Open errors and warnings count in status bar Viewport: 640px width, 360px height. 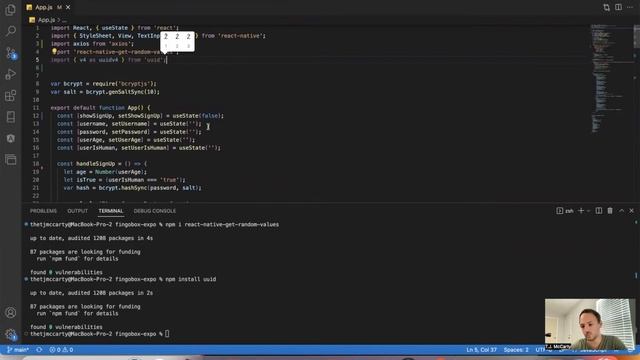click(x=61, y=350)
